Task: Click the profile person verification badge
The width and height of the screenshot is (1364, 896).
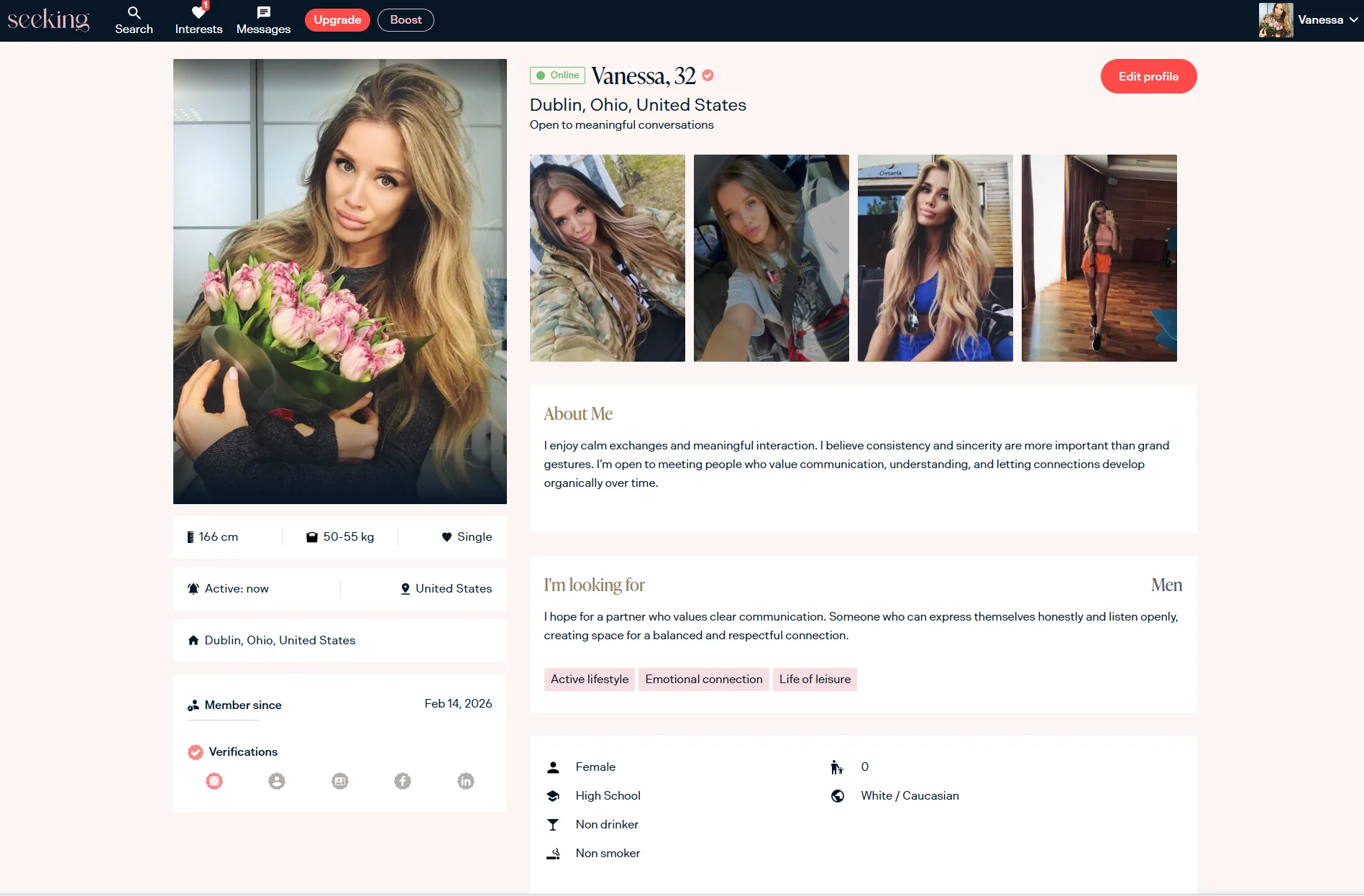Action: 277,781
